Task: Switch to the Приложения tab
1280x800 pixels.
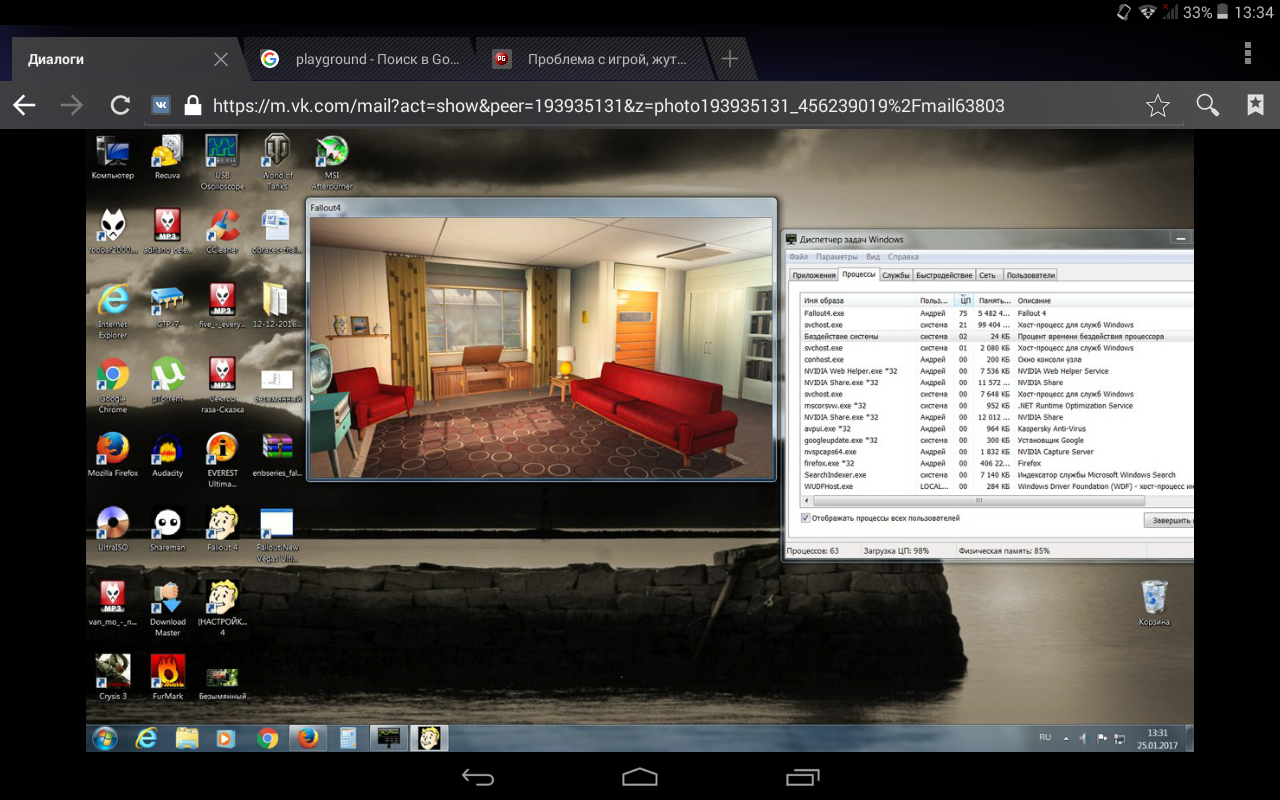Action: point(813,275)
